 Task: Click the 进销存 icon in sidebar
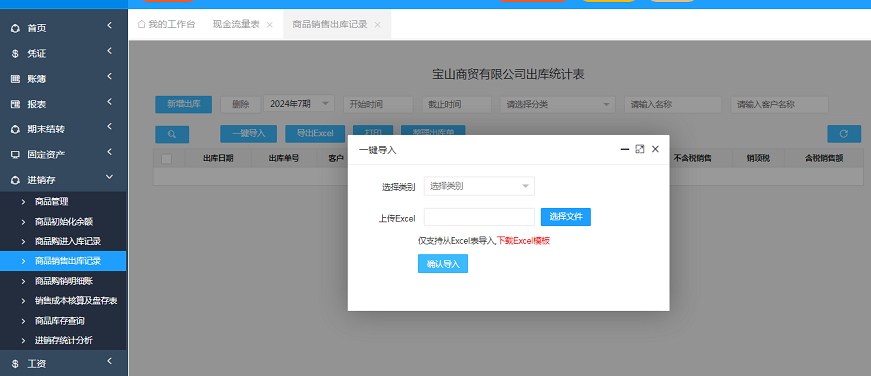tap(16, 180)
